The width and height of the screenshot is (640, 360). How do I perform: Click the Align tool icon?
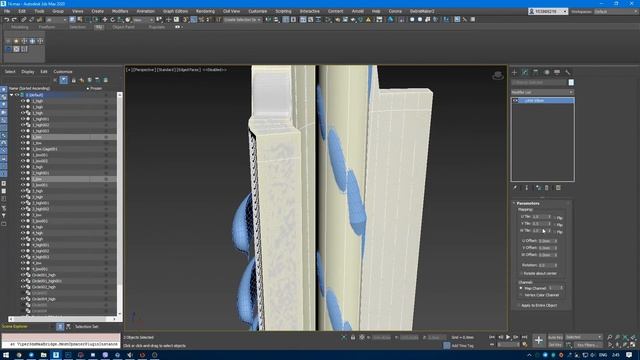coord(276,20)
